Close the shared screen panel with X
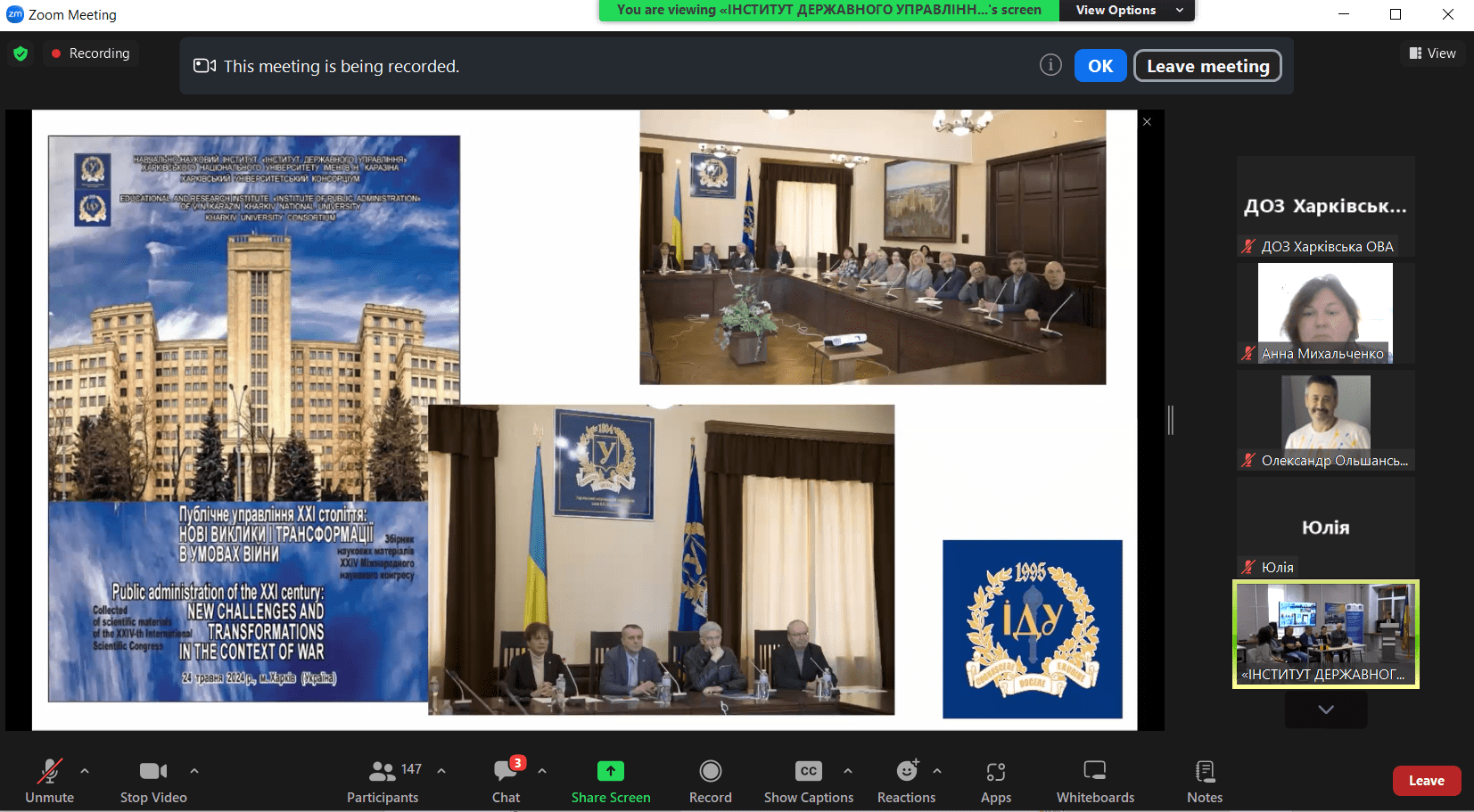Viewport: 1474px width, 812px height. click(1148, 122)
